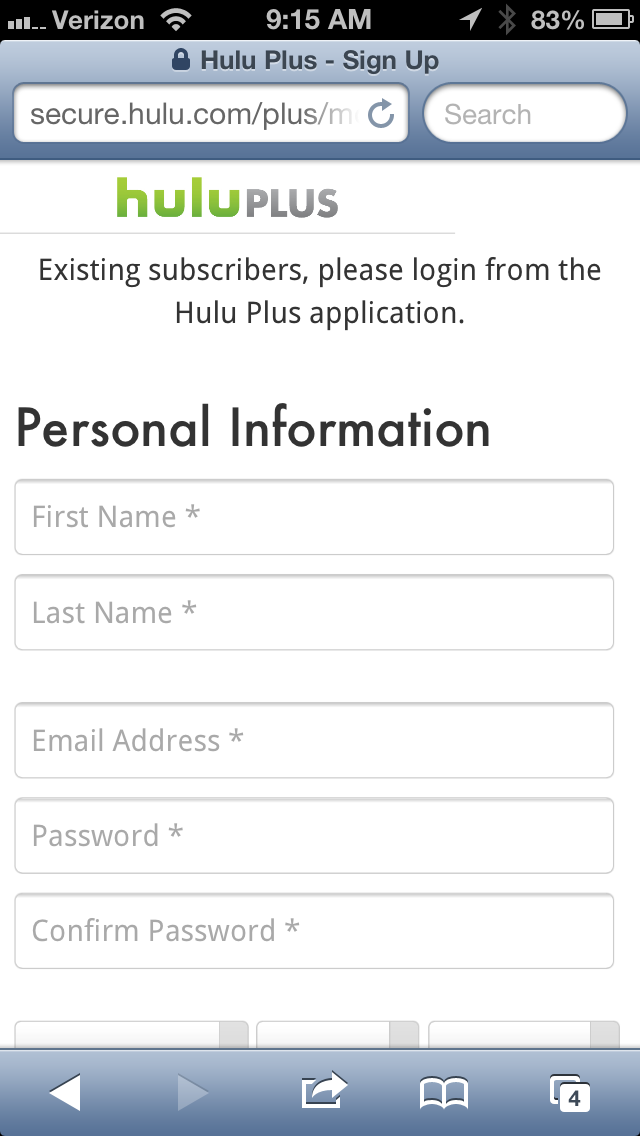Focus the First Name field

(x=314, y=517)
